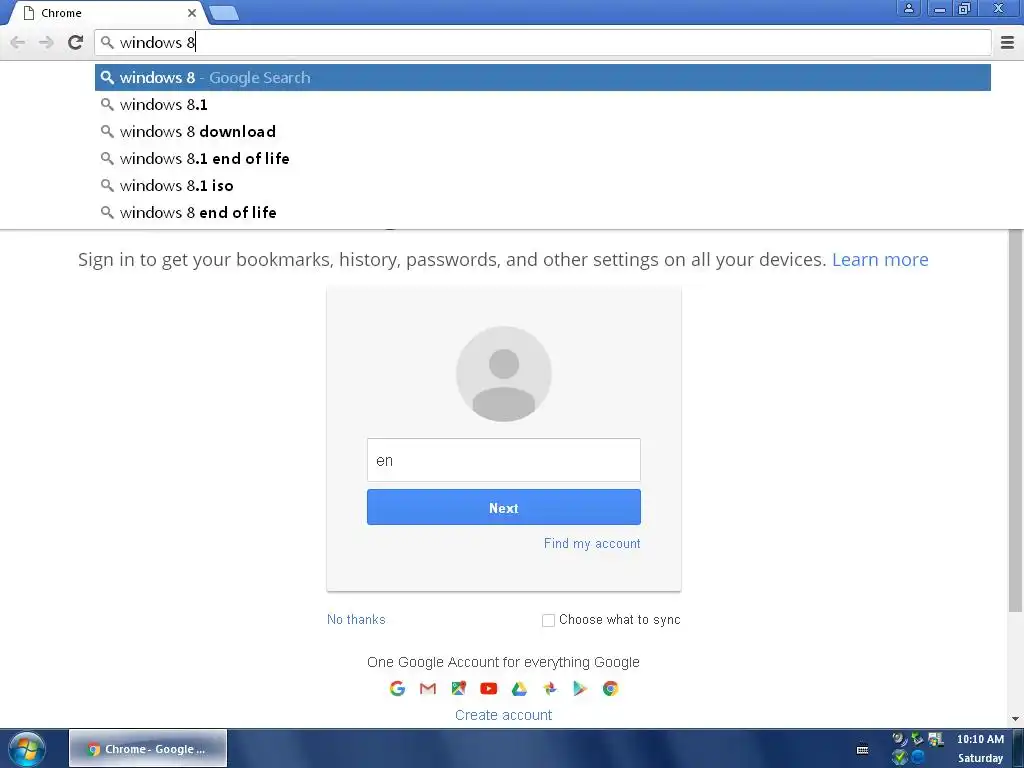Select Chrome - Google taskbar button

pos(148,748)
